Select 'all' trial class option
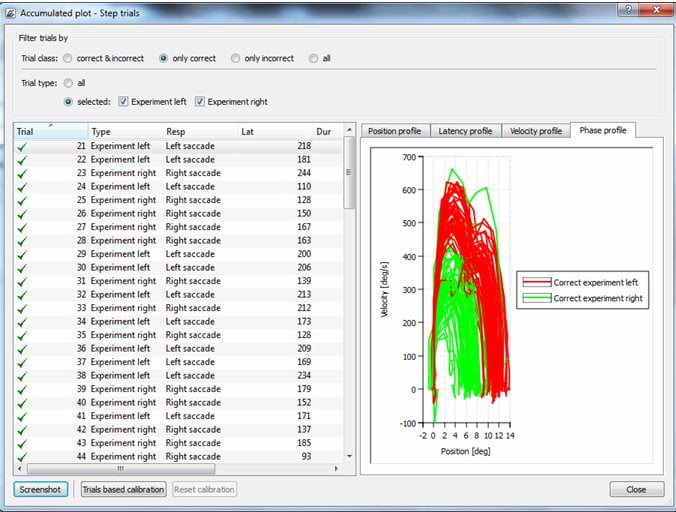 pos(313,58)
